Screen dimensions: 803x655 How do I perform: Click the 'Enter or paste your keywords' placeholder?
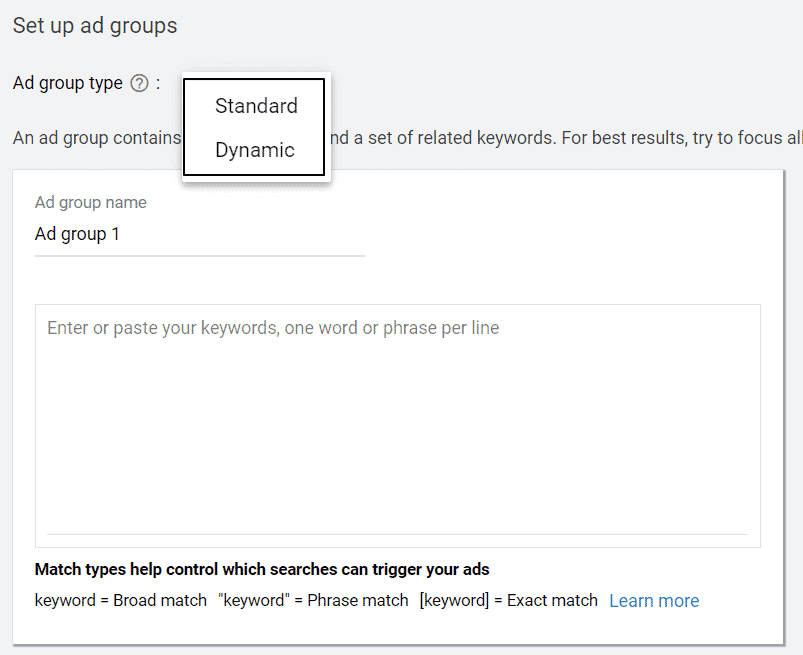[x=273, y=328]
